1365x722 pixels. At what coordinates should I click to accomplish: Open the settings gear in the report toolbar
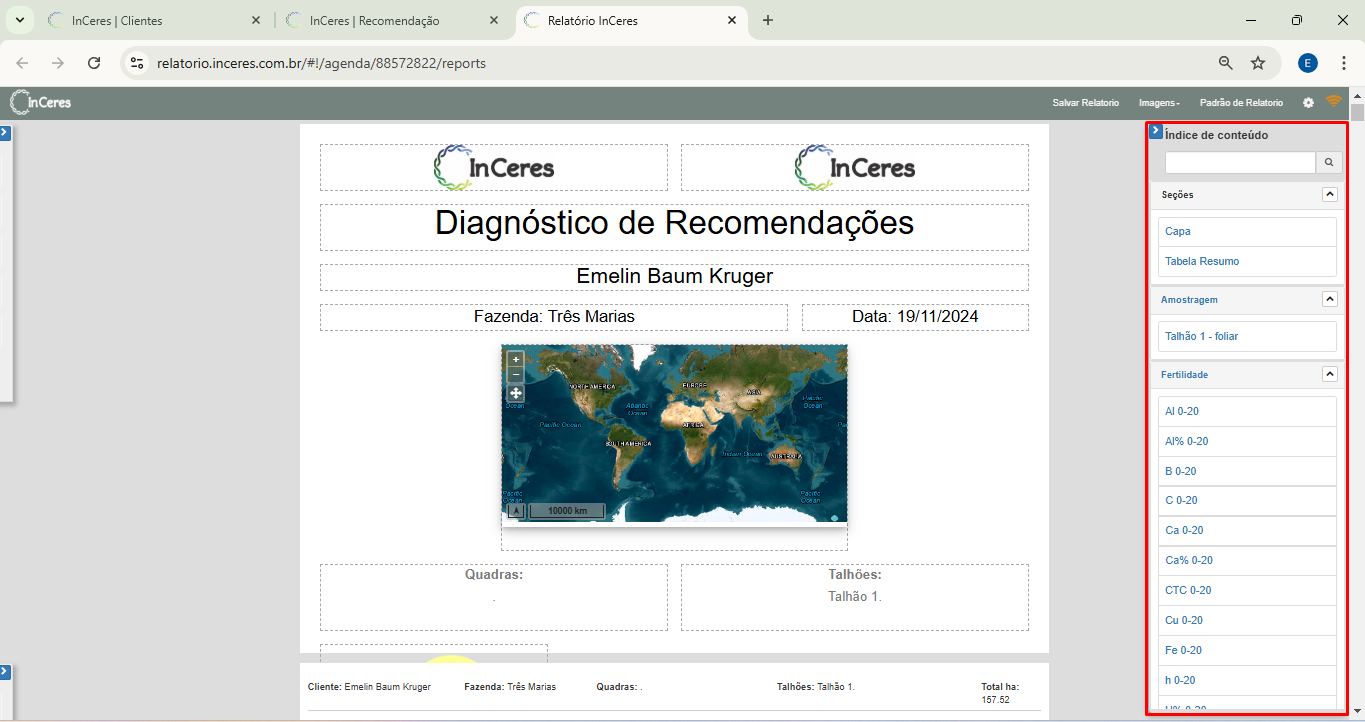1308,103
